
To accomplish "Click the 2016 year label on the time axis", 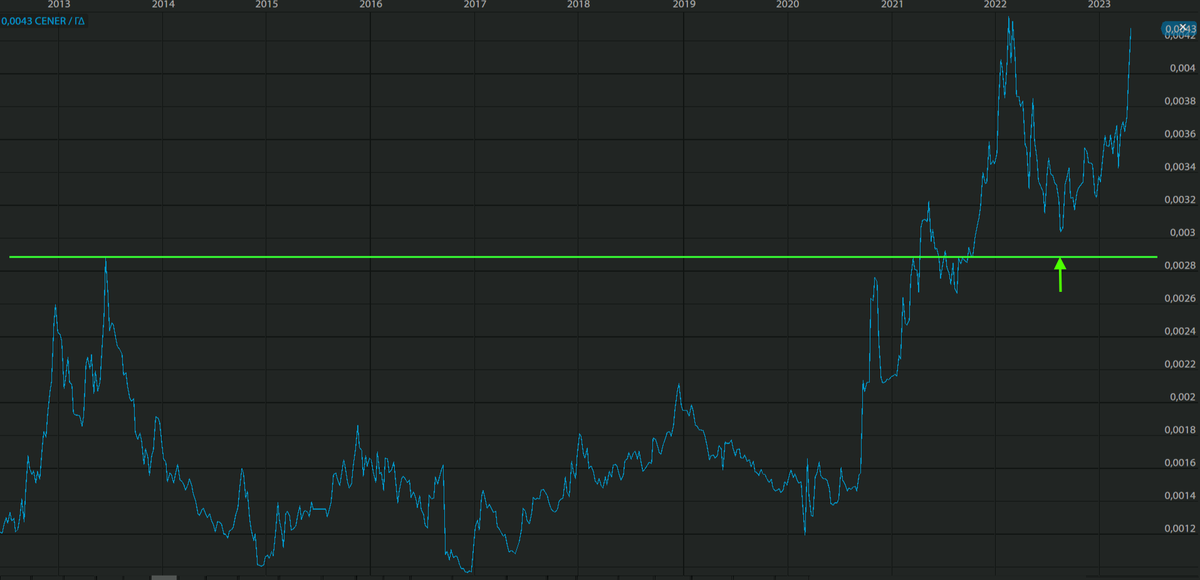I will (371, 5).
